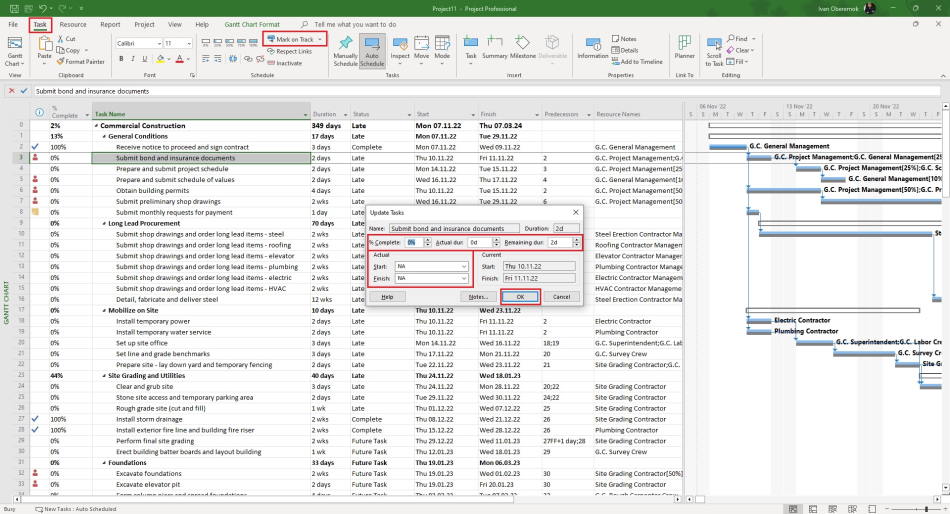Click the Respect Links command
This screenshot has width=950, height=514.
290,52
